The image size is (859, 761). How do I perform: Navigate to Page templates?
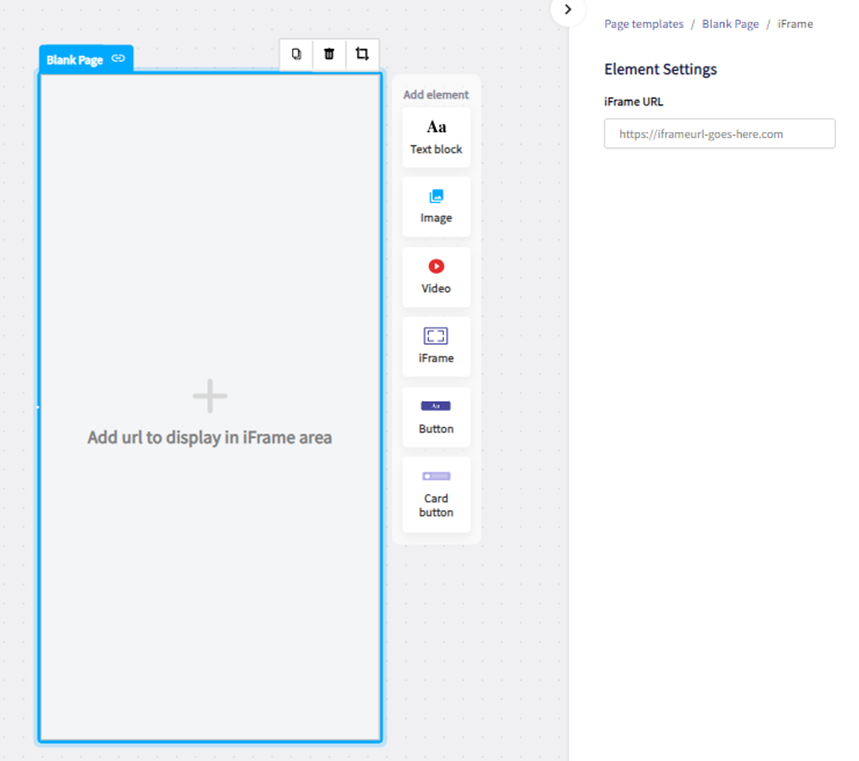643,23
